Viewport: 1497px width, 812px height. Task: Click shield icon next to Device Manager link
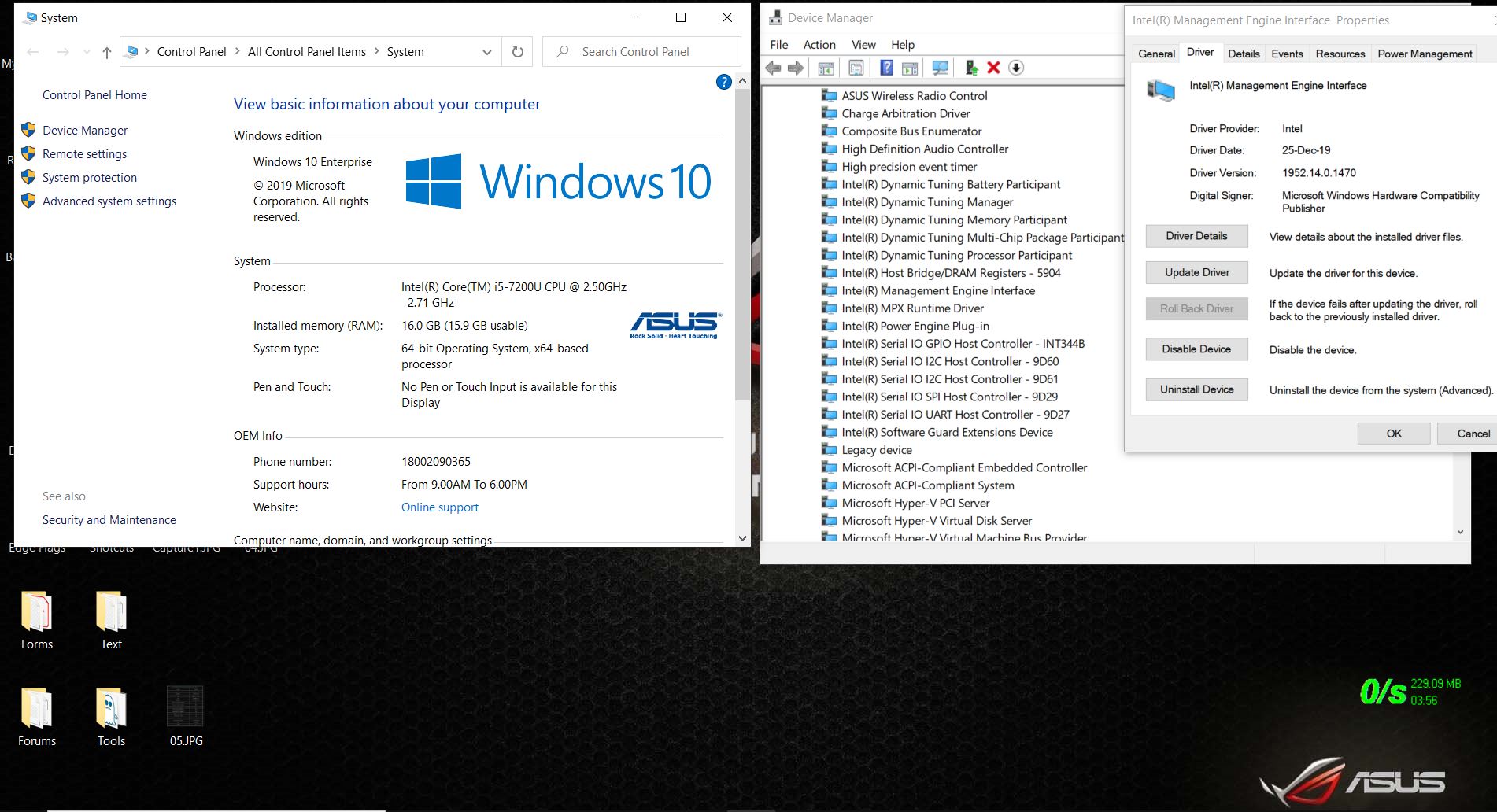tap(28, 130)
